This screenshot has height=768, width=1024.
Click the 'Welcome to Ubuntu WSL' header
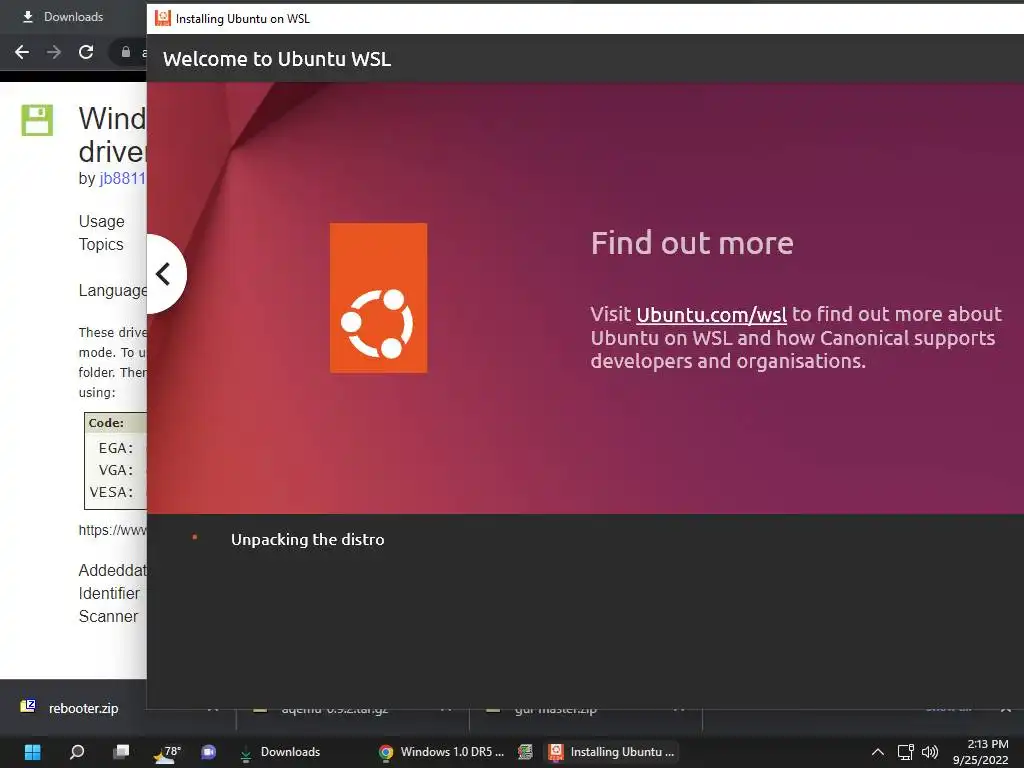point(277,59)
